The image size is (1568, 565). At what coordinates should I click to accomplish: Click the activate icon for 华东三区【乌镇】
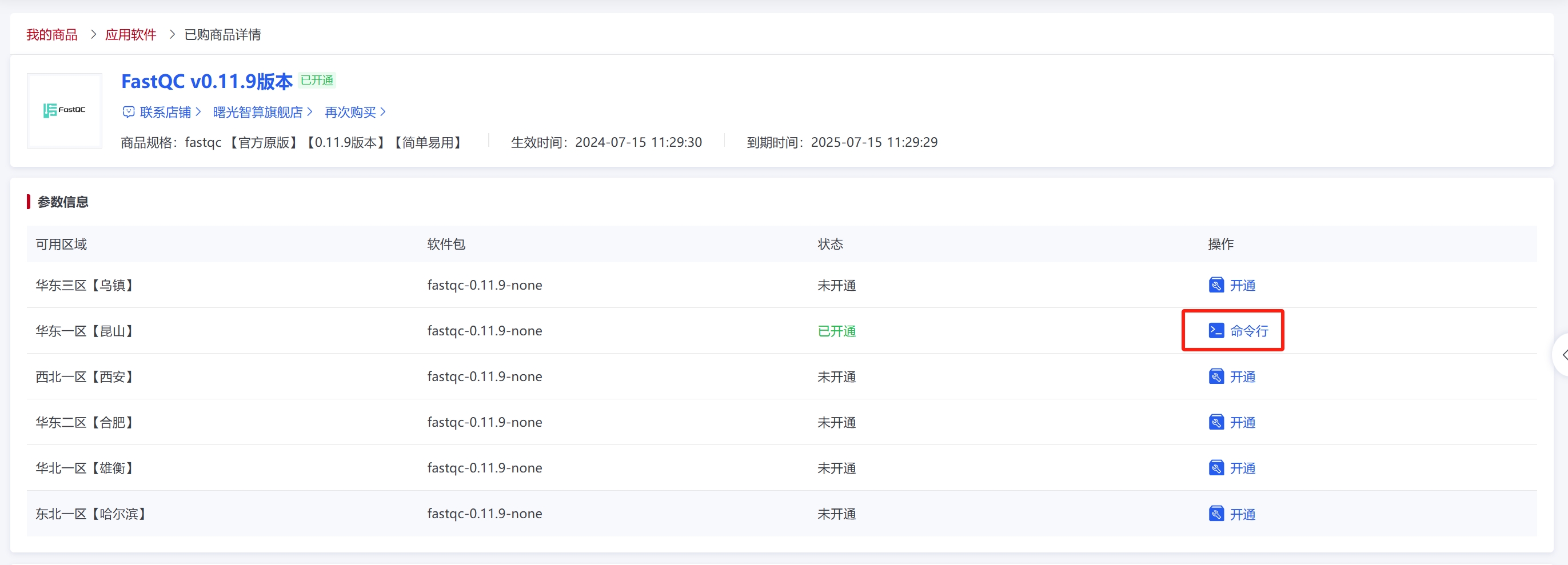[x=1215, y=285]
